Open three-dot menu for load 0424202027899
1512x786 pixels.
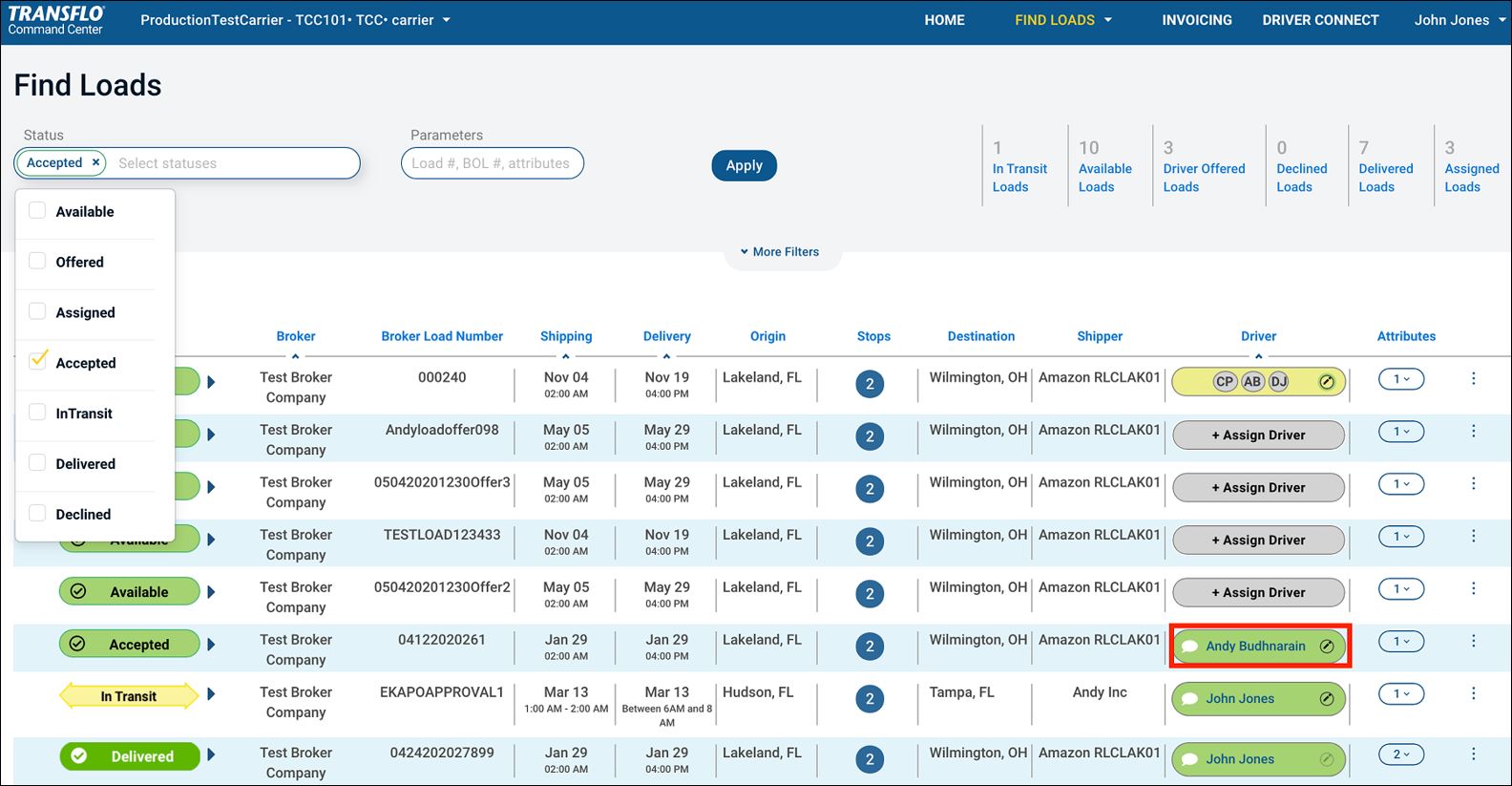1473,754
